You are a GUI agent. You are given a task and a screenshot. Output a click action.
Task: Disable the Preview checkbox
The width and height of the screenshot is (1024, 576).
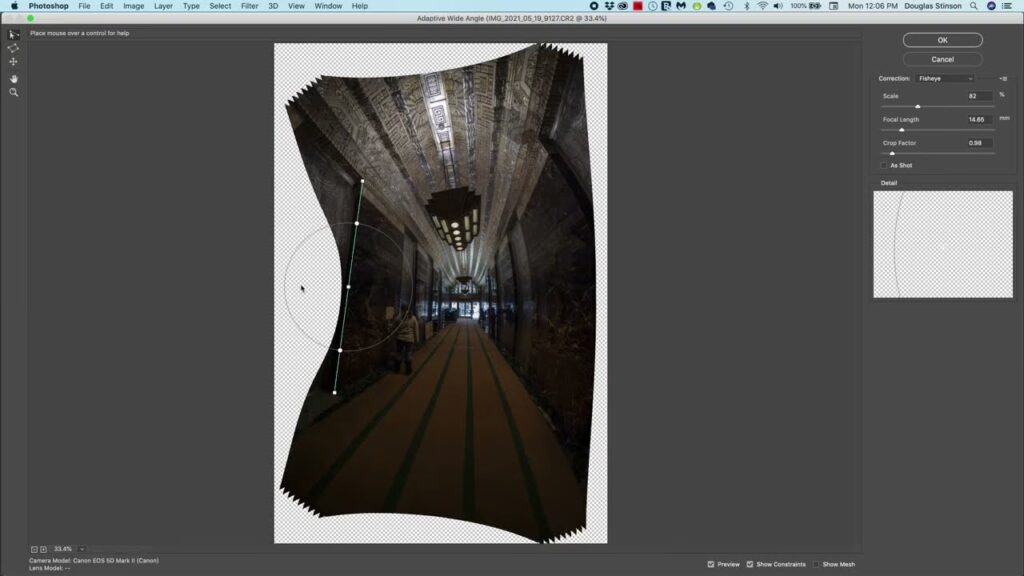click(x=711, y=564)
